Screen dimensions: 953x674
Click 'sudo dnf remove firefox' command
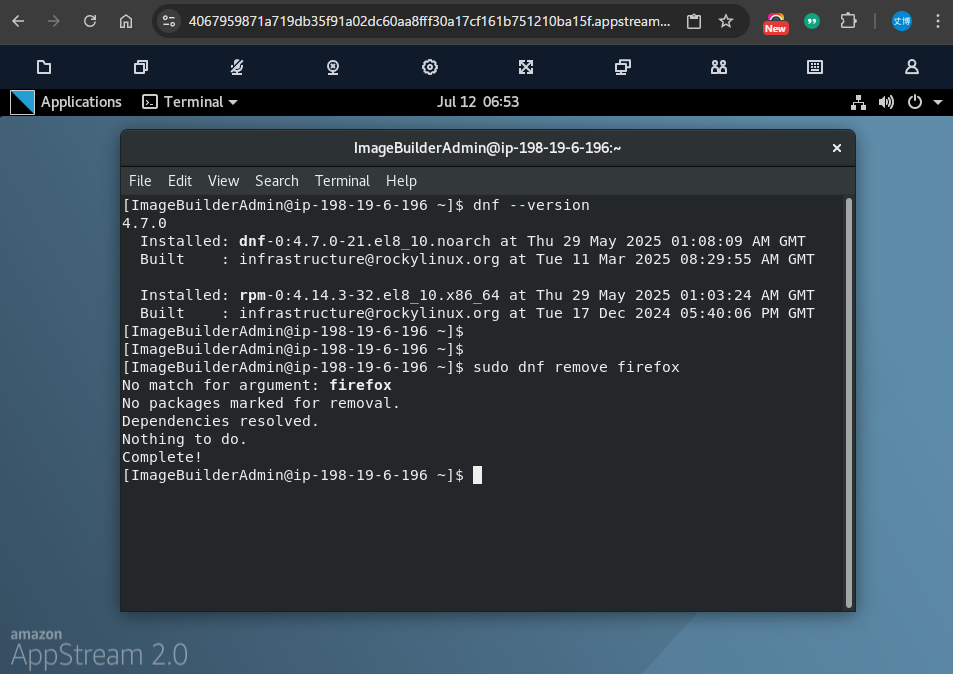[x=576, y=368]
